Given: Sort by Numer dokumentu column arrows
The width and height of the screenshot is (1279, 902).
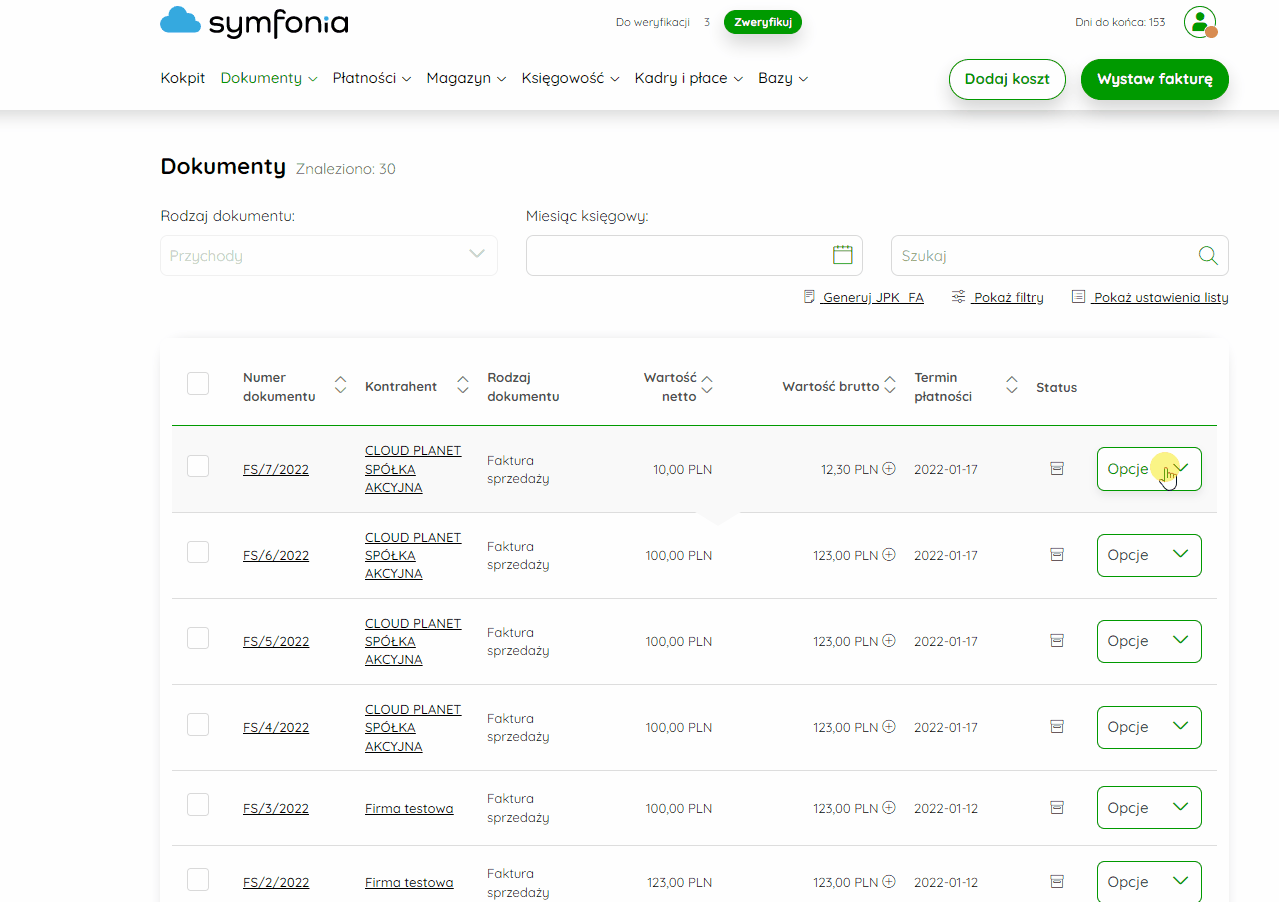Looking at the screenshot, I should tap(340, 385).
